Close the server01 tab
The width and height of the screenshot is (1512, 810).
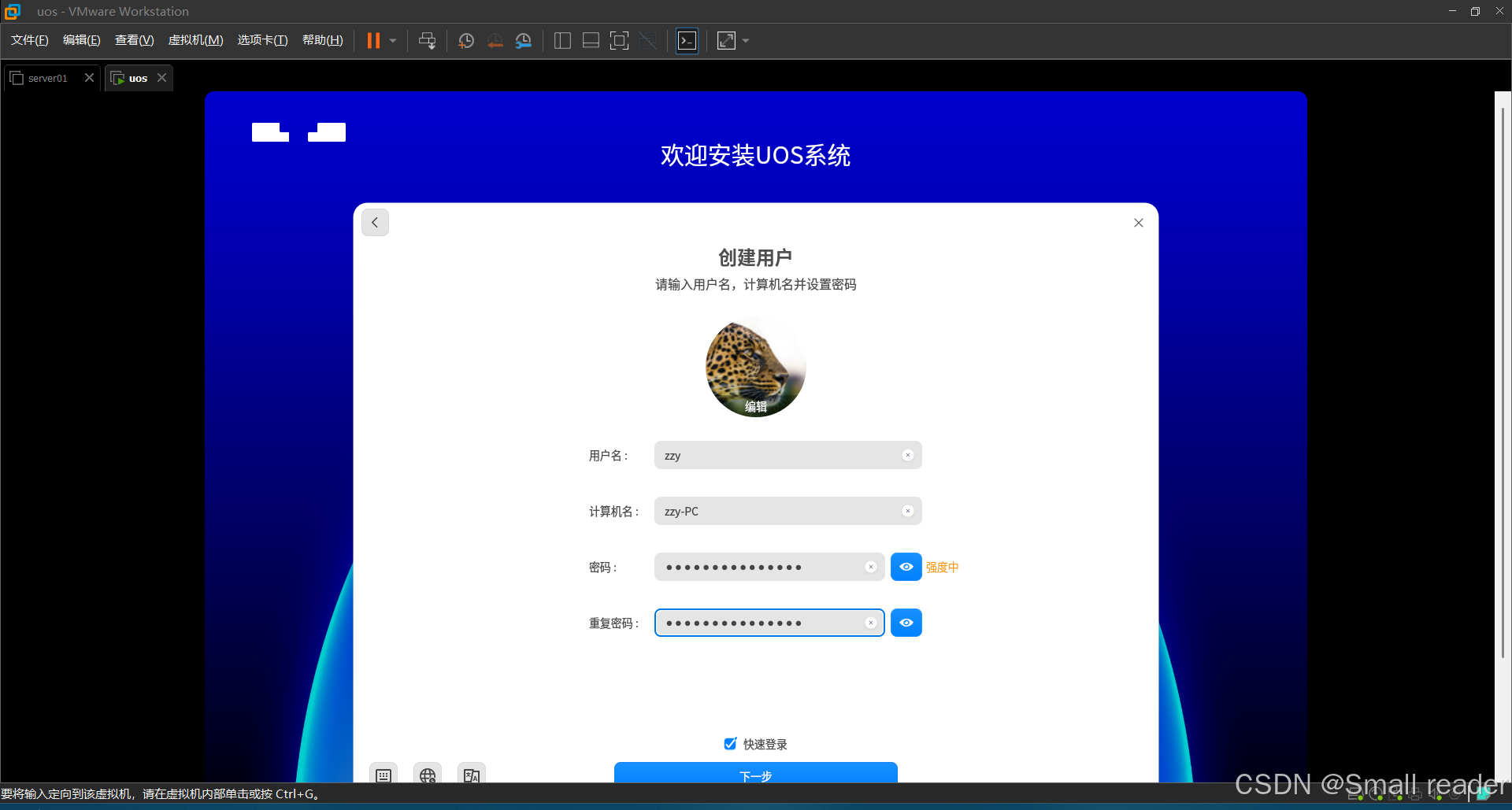89,77
